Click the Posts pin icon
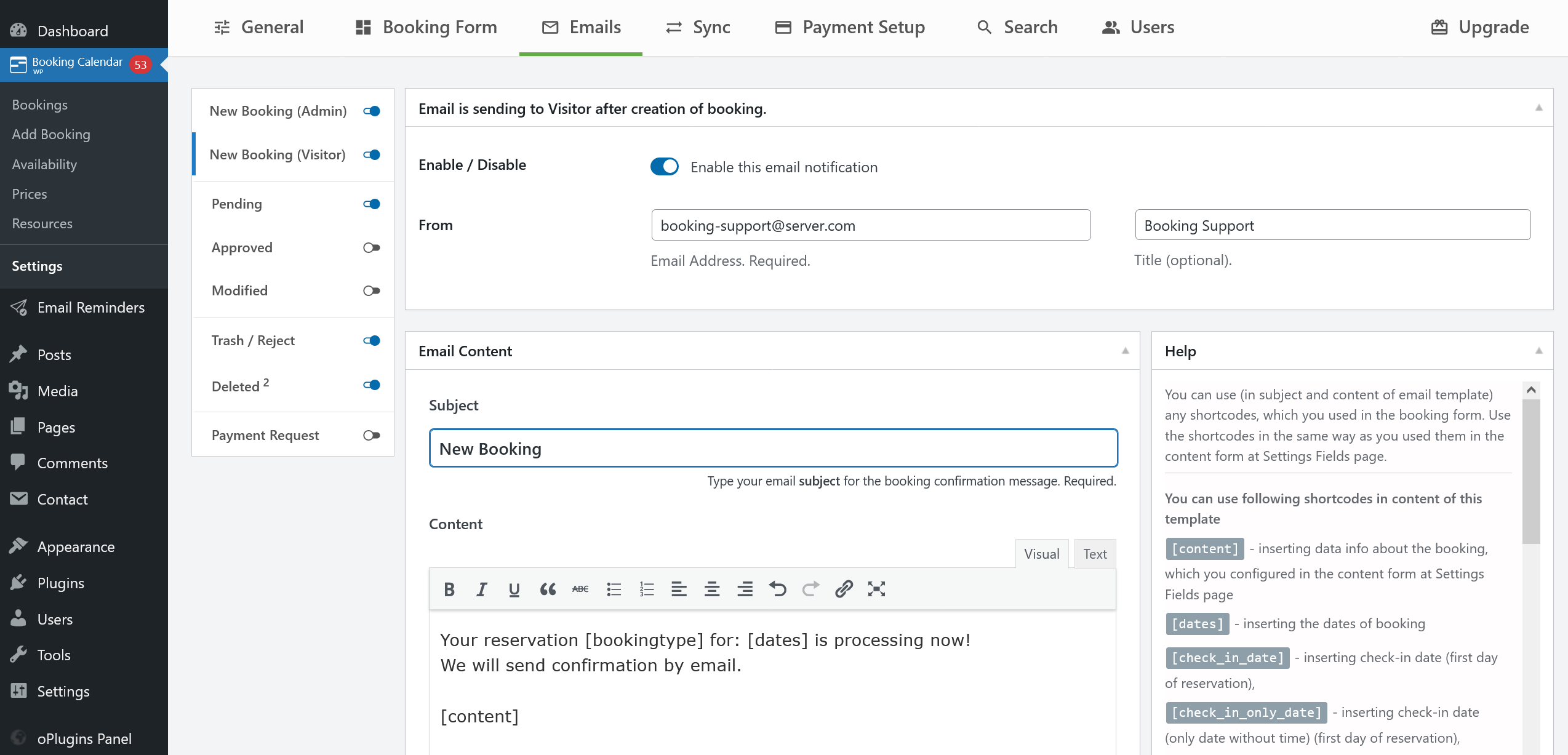The height and width of the screenshot is (755, 1568). pyautogui.click(x=18, y=354)
